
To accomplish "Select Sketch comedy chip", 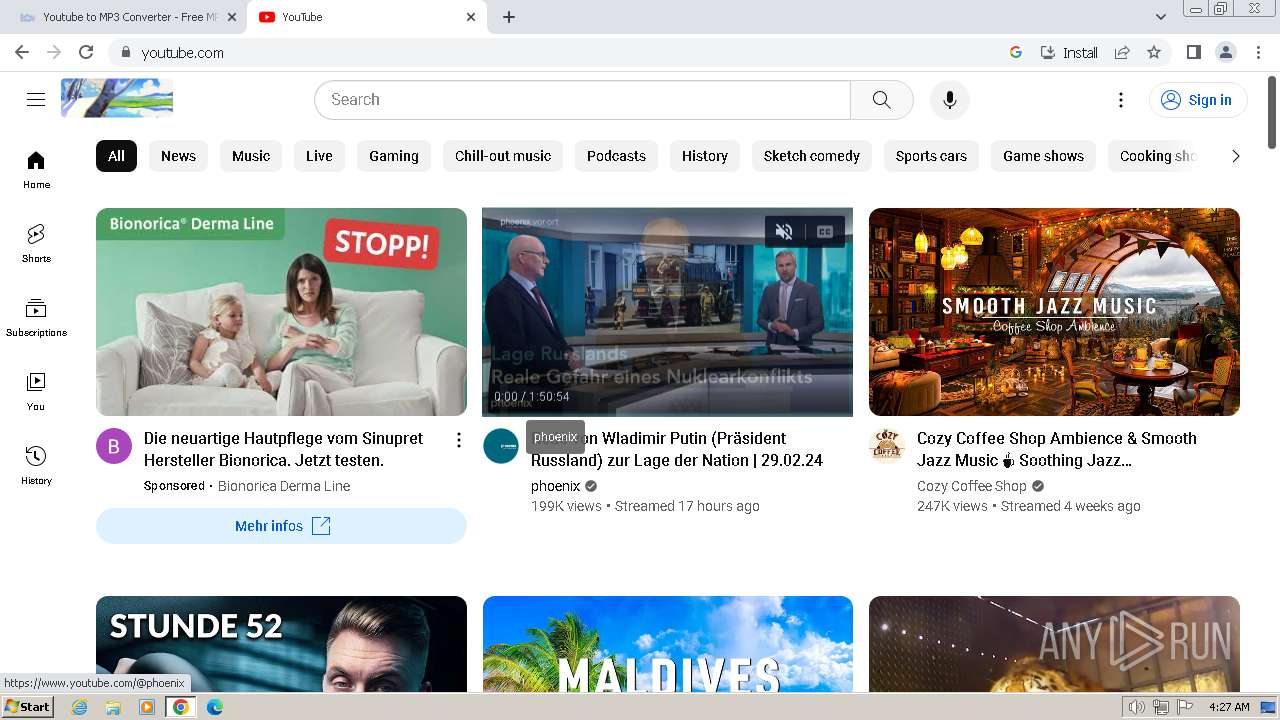I will click(812, 156).
